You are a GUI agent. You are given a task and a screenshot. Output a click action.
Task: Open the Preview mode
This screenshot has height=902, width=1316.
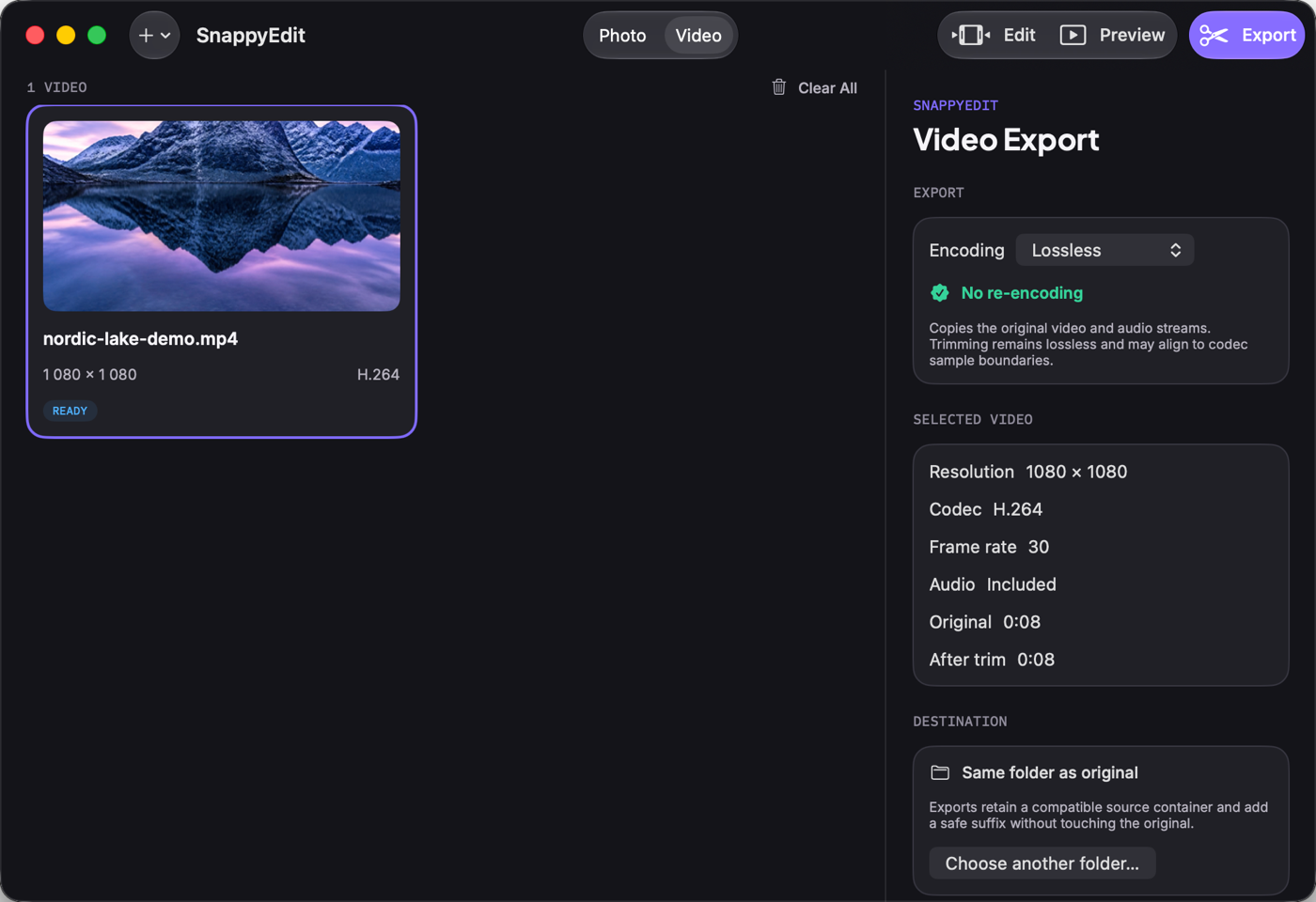[x=1113, y=36]
